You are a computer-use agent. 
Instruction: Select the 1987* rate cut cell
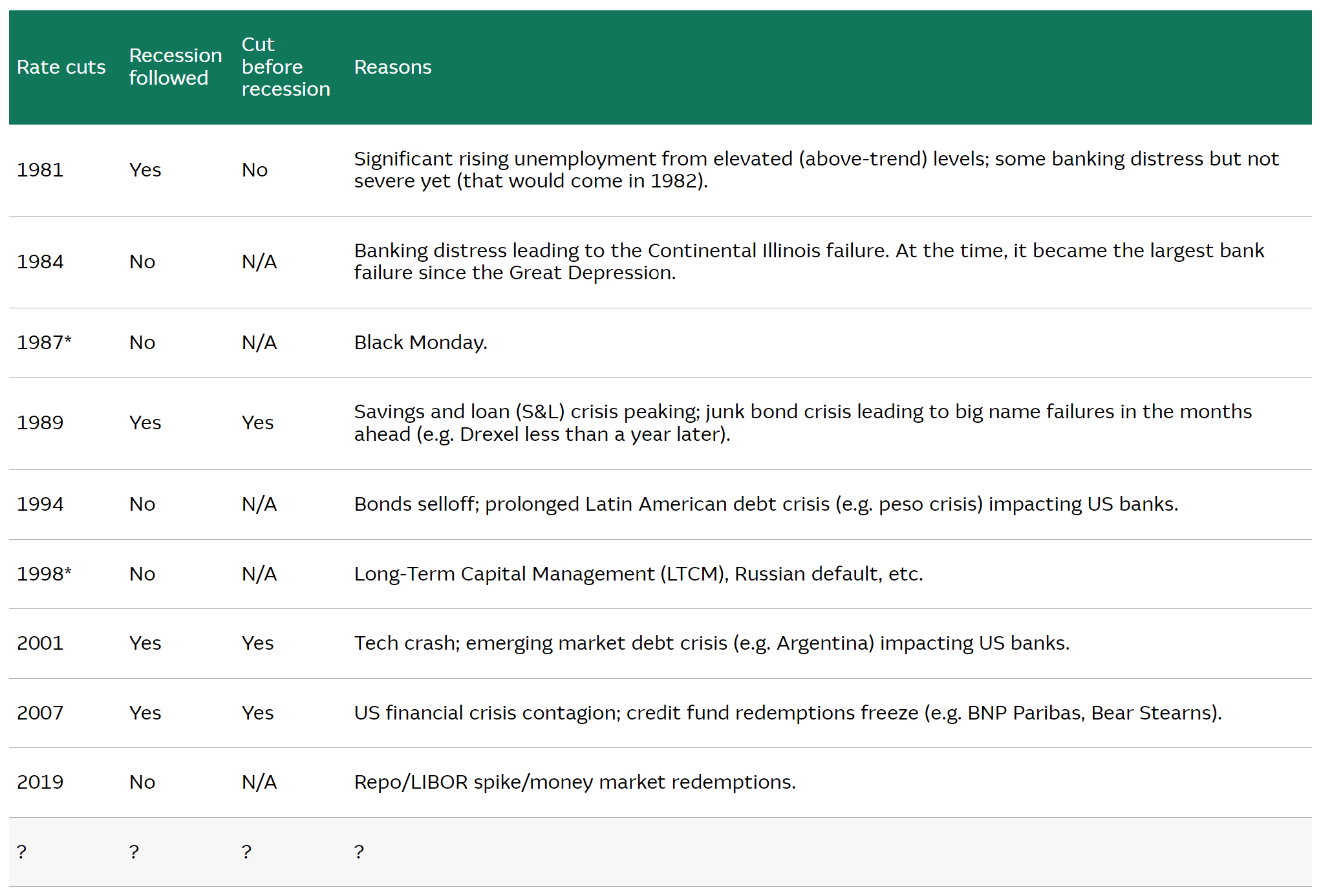coord(44,343)
